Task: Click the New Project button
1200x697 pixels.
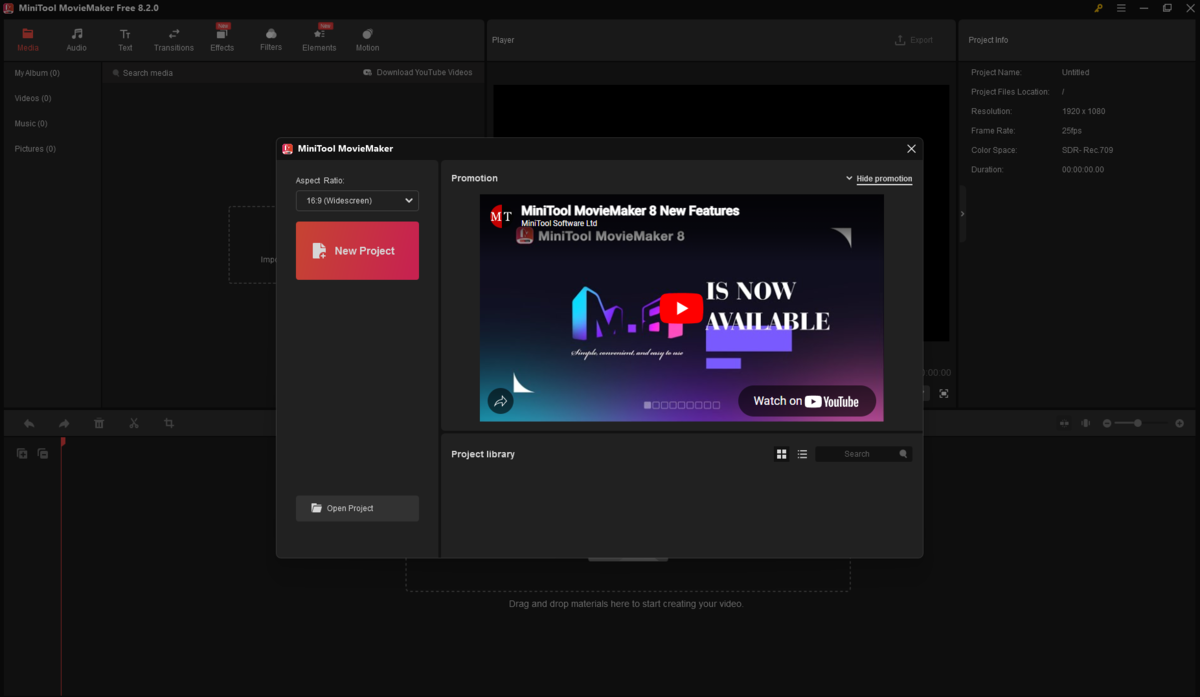Action: 357,250
